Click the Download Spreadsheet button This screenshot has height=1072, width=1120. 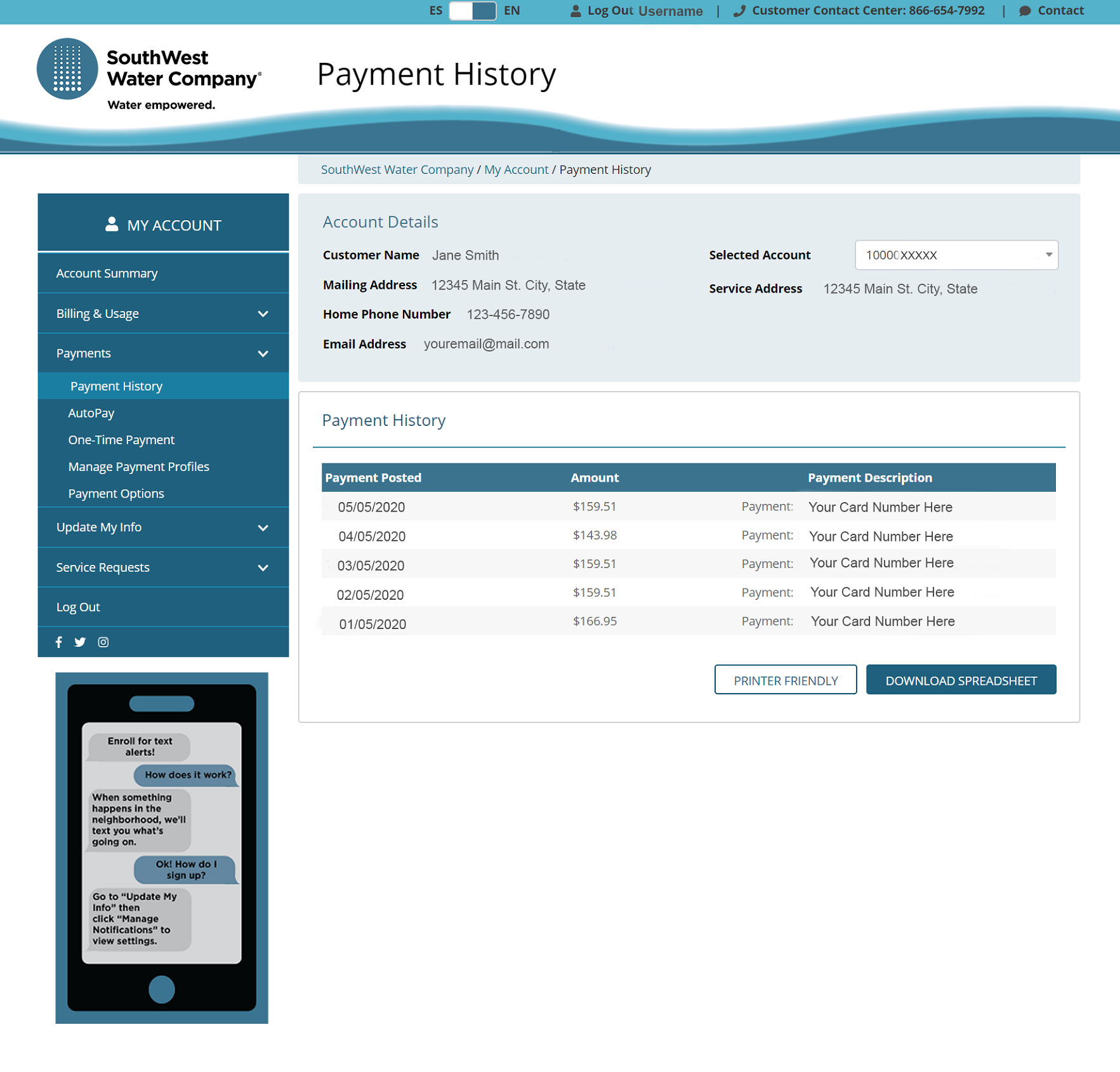pyautogui.click(x=961, y=680)
